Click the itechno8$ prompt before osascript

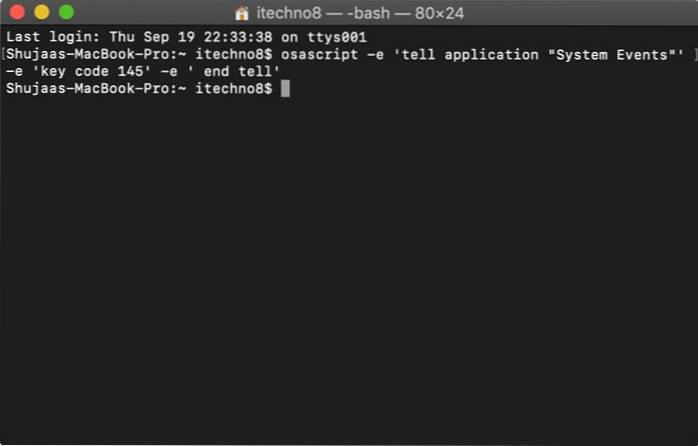click(234, 55)
